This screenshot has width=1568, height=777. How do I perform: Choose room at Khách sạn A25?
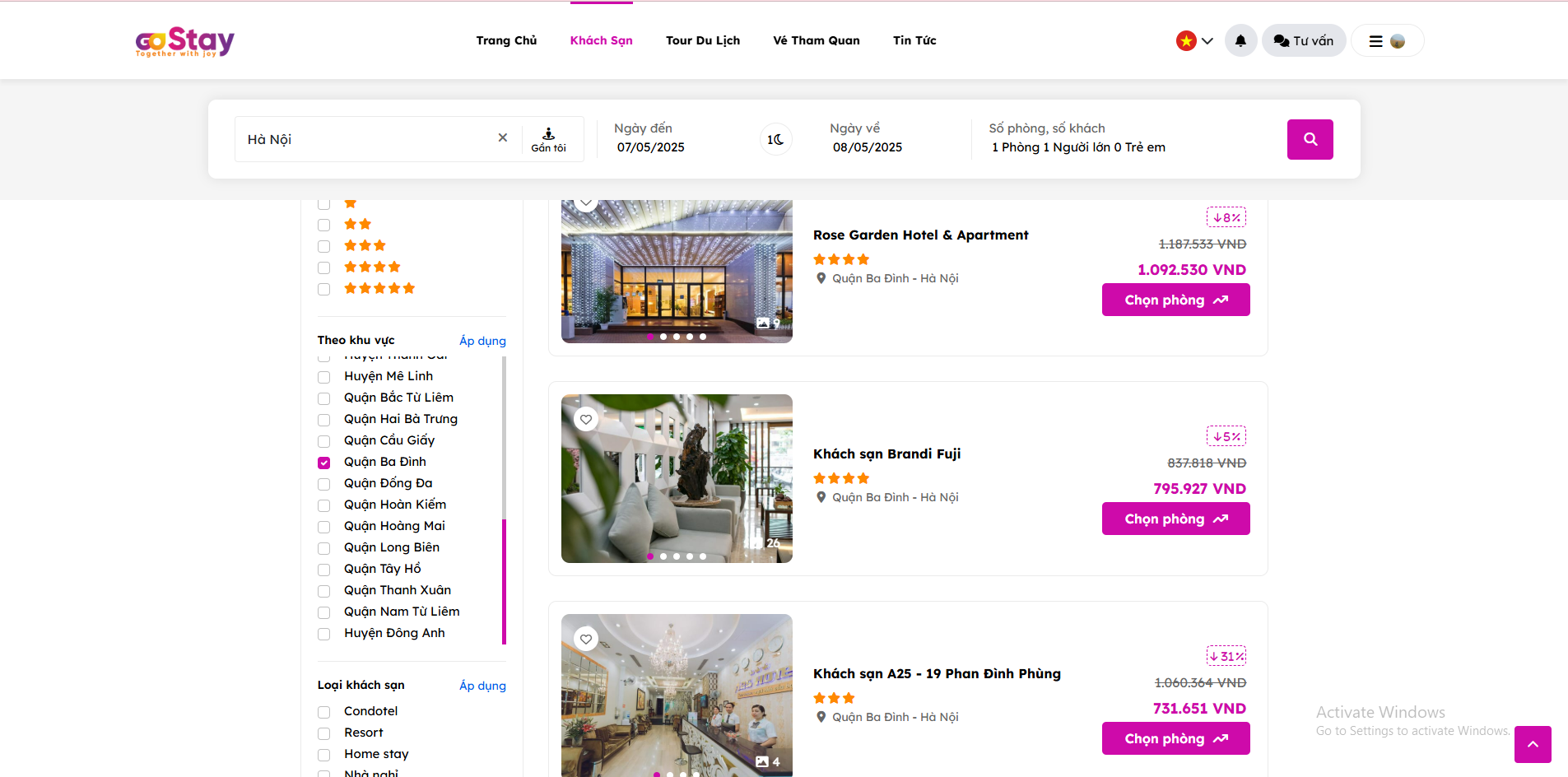click(1175, 738)
